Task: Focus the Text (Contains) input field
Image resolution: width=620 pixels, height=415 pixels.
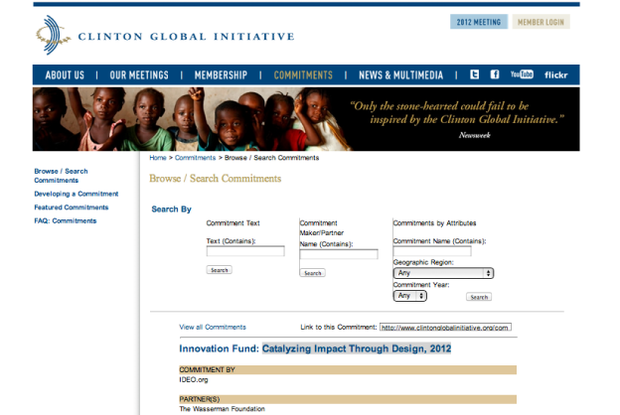Action: (x=245, y=251)
